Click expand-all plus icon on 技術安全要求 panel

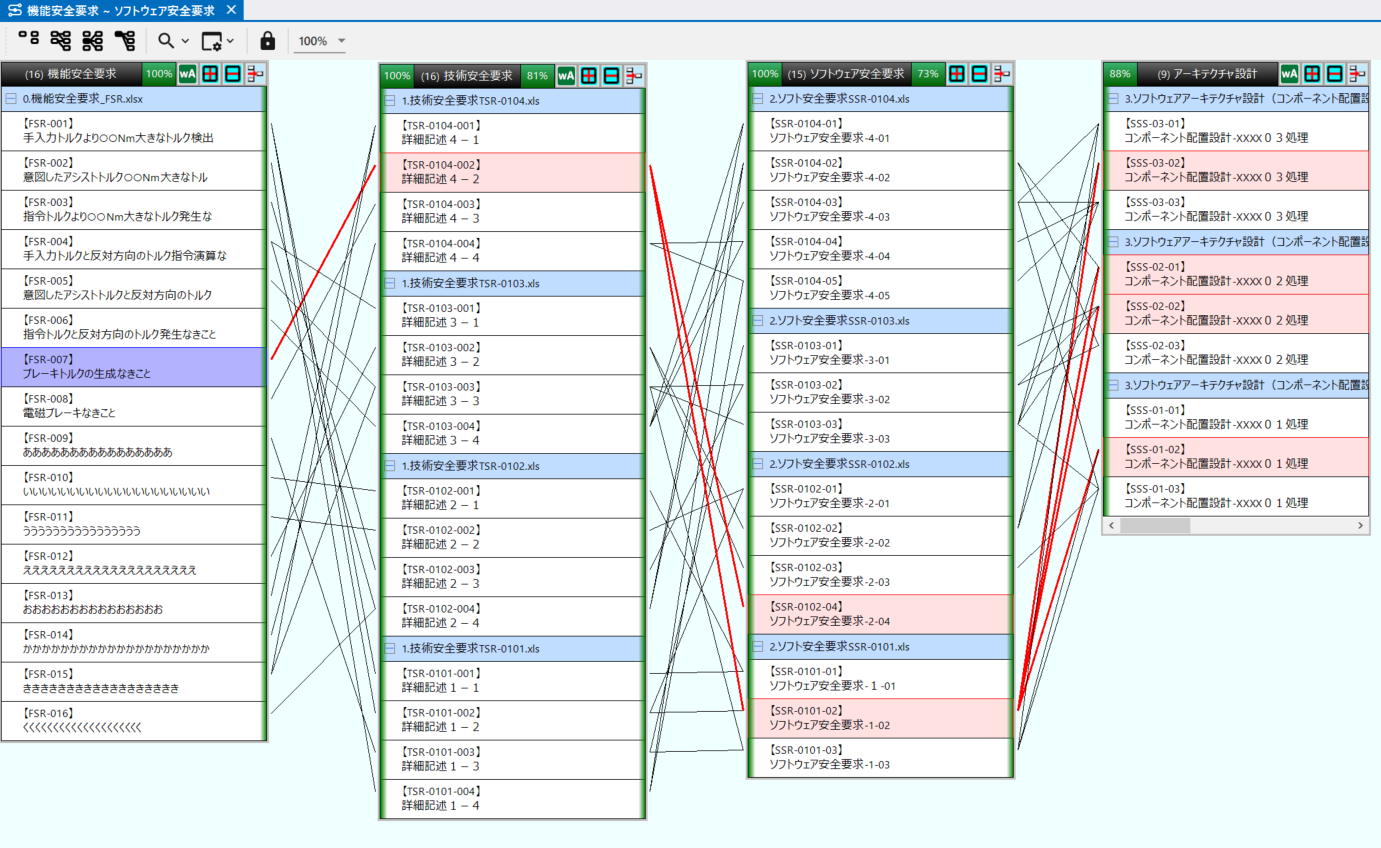[x=589, y=76]
